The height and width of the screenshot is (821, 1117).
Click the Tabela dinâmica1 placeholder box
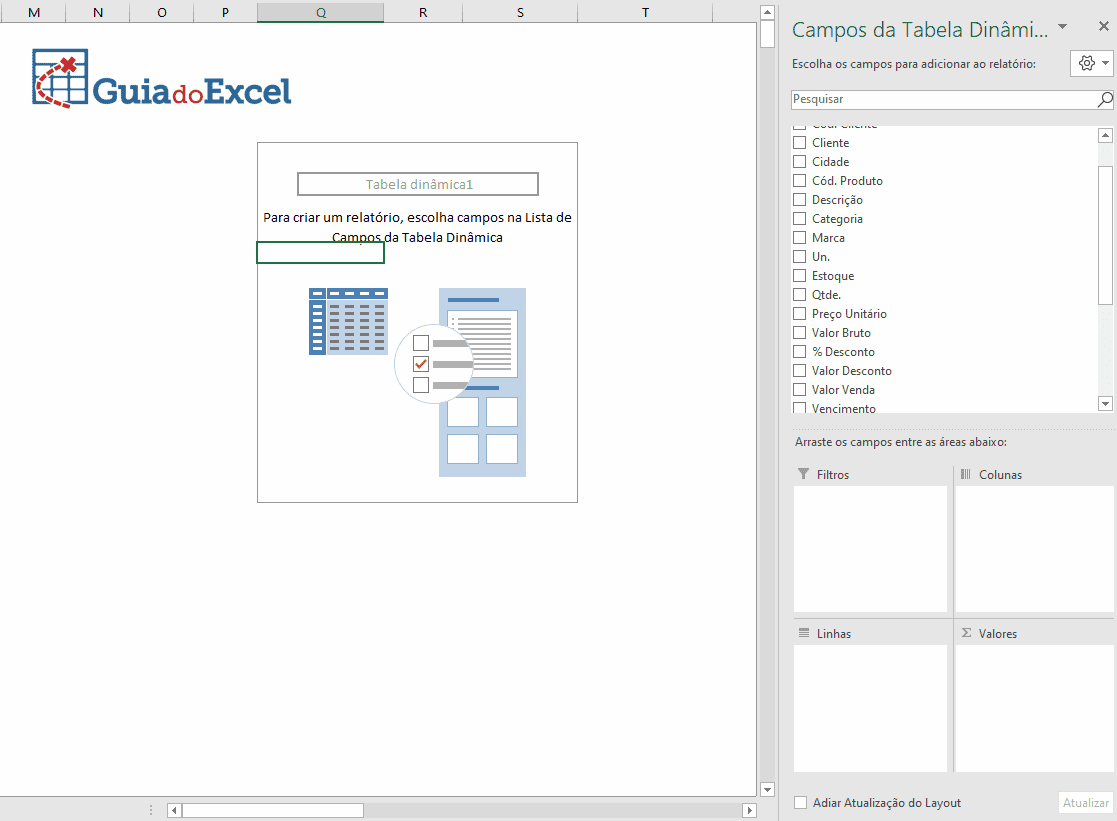[x=418, y=184]
